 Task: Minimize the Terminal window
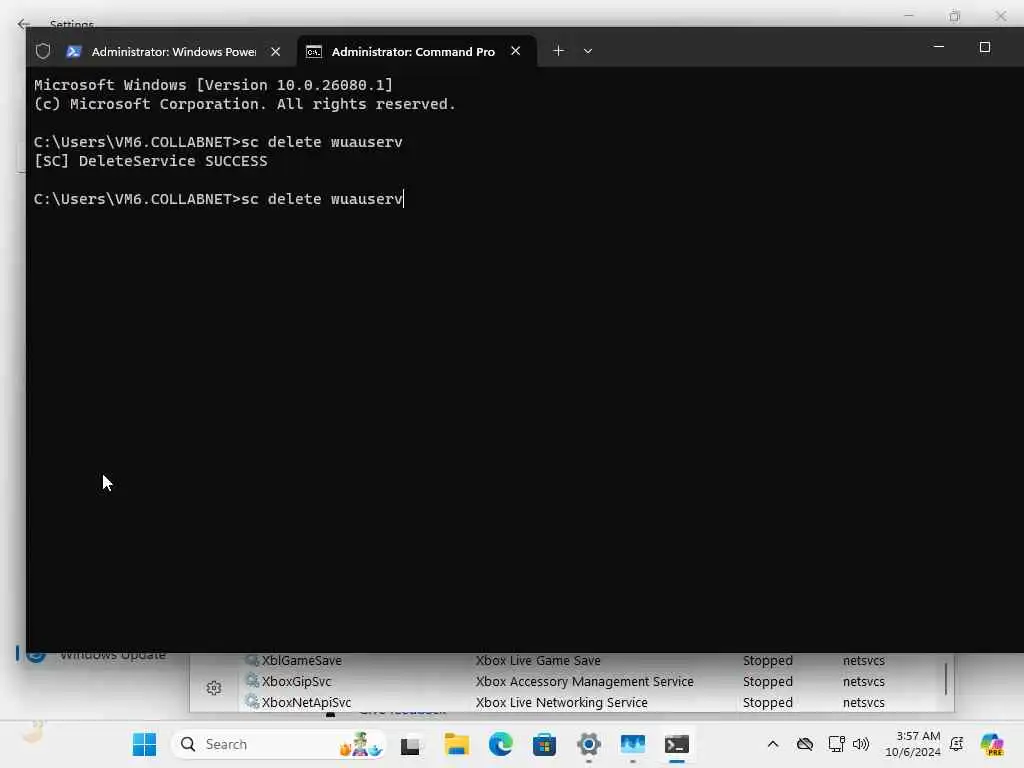(x=938, y=47)
